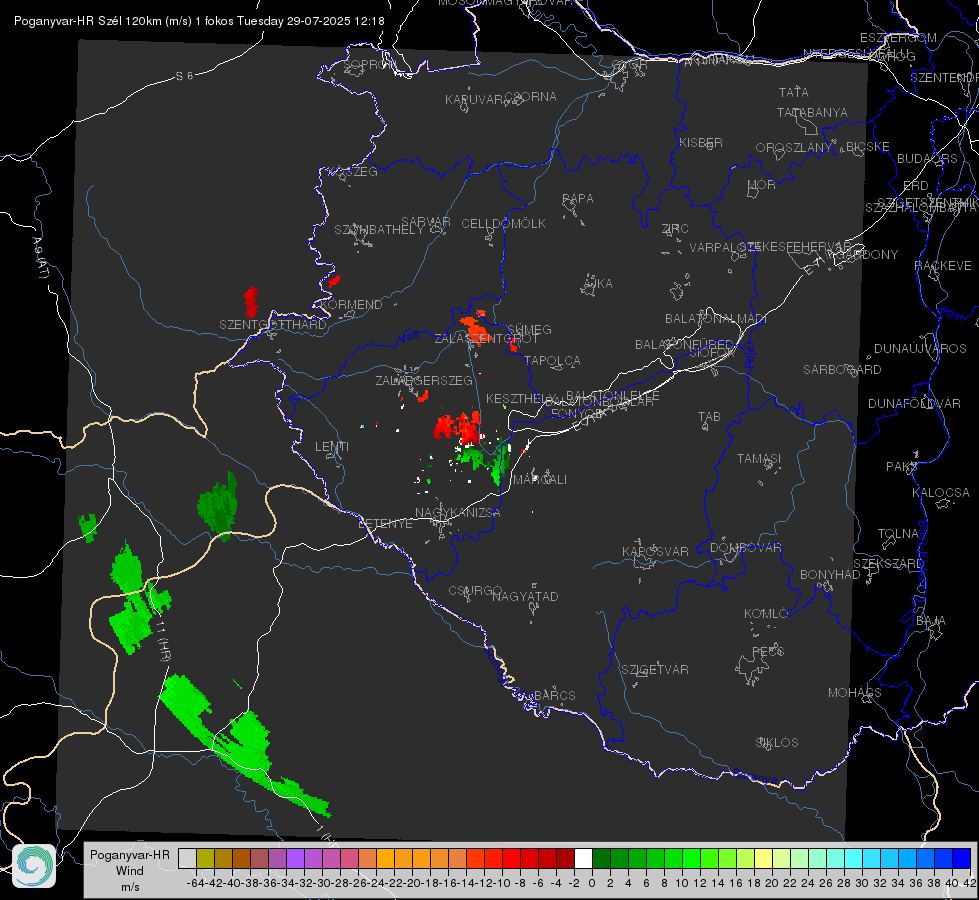
Task: Click the BAJA label
Action: [931, 621]
